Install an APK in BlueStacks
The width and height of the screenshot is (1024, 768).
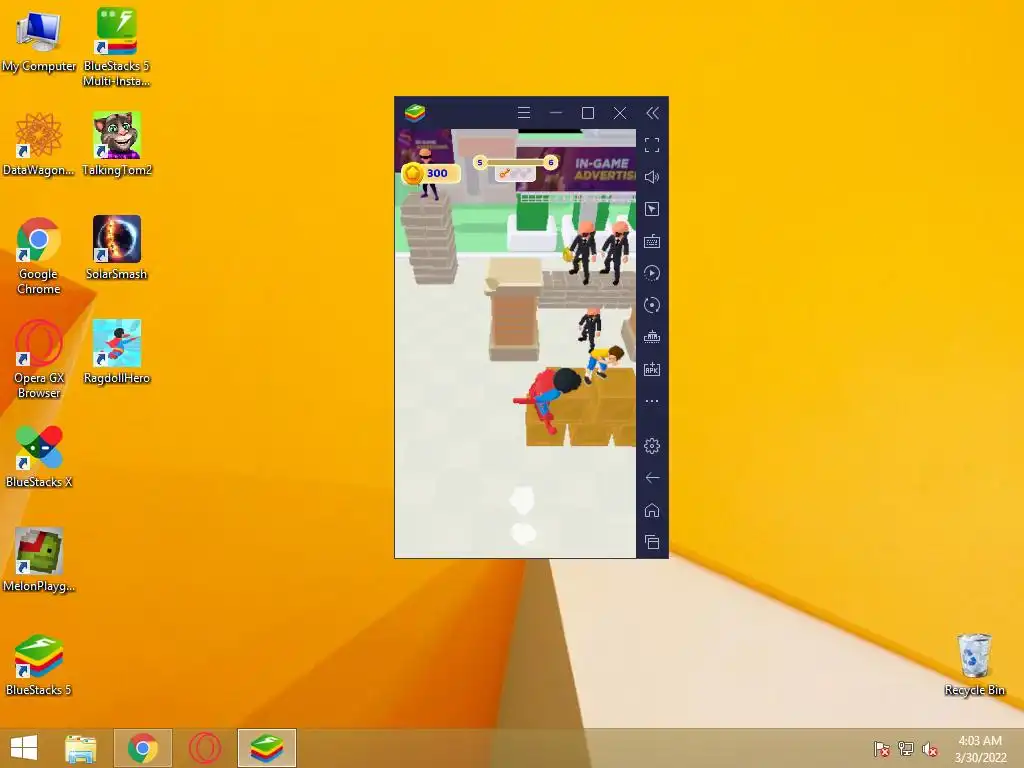(652, 369)
